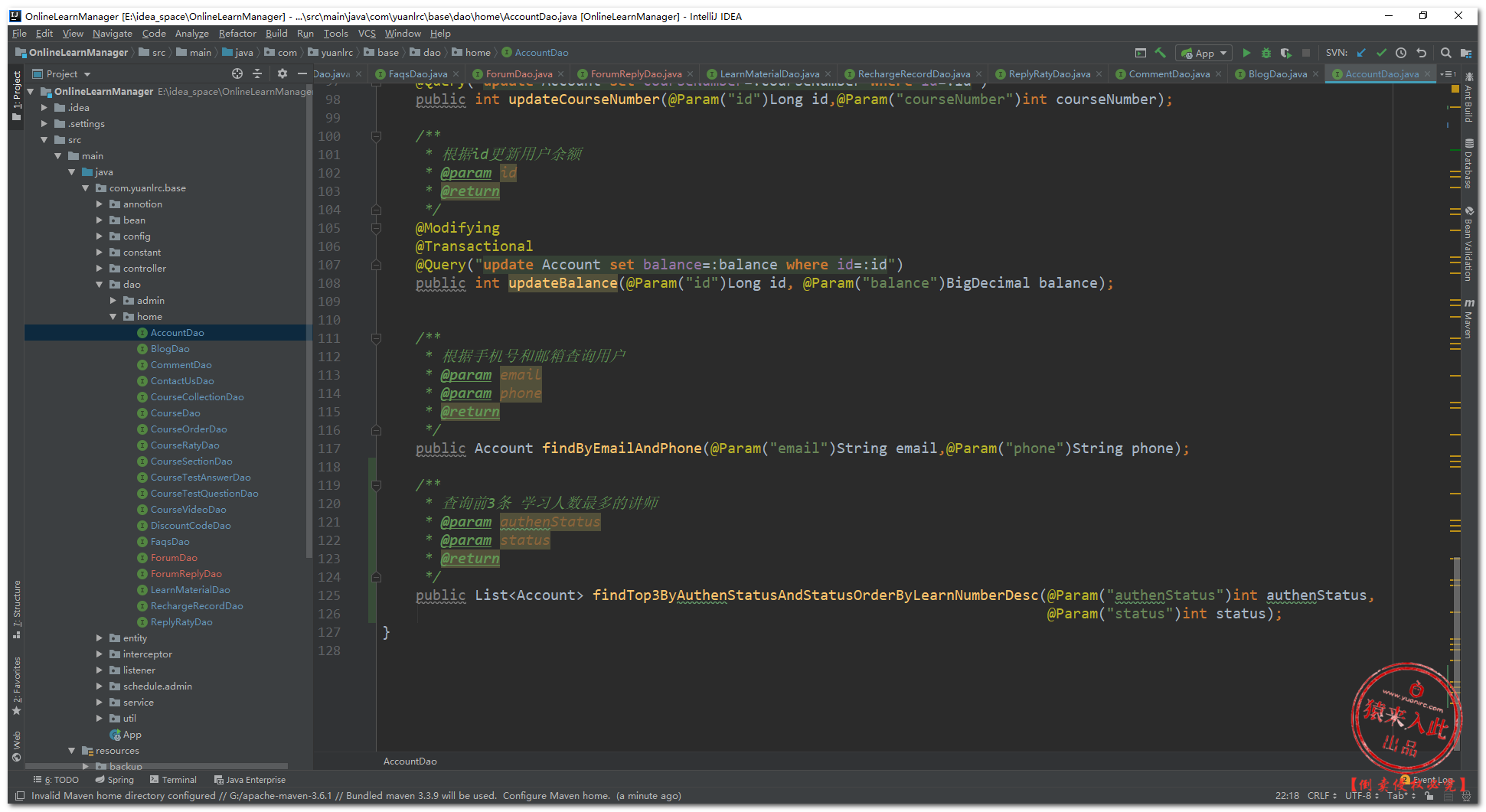Open the Spring tool window

pos(115,780)
